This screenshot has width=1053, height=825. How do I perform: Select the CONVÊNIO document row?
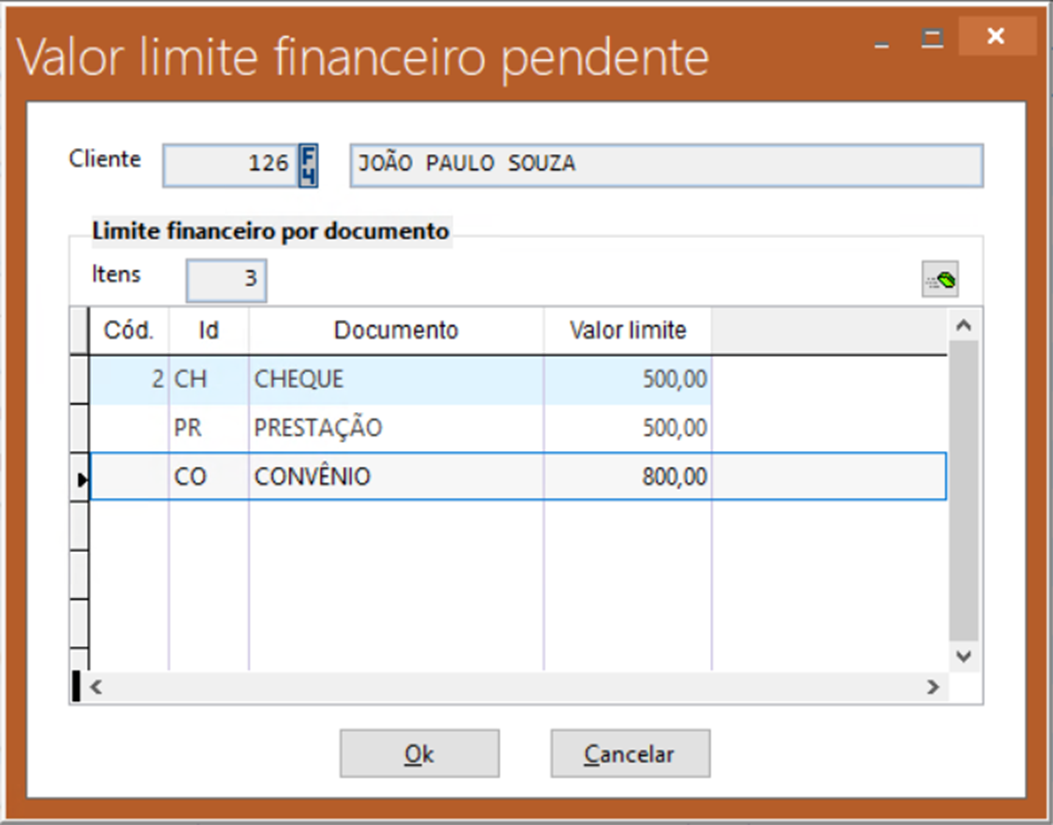(x=396, y=477)
